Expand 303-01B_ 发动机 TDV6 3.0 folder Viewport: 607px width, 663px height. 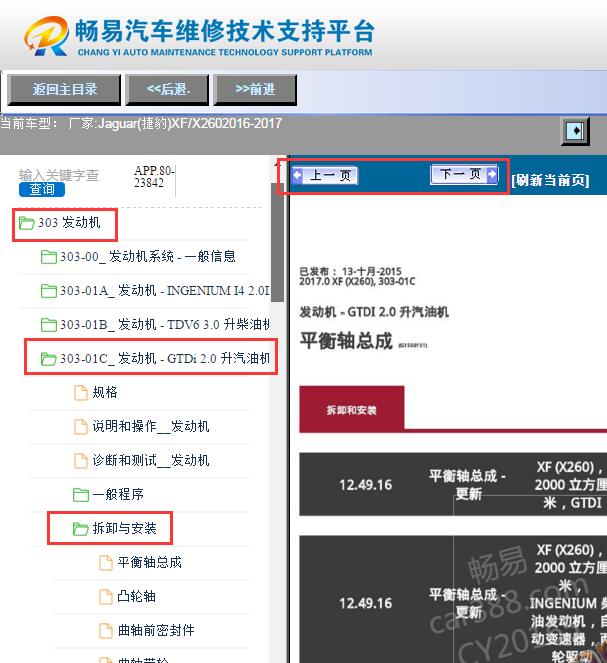tap(164, 324)
